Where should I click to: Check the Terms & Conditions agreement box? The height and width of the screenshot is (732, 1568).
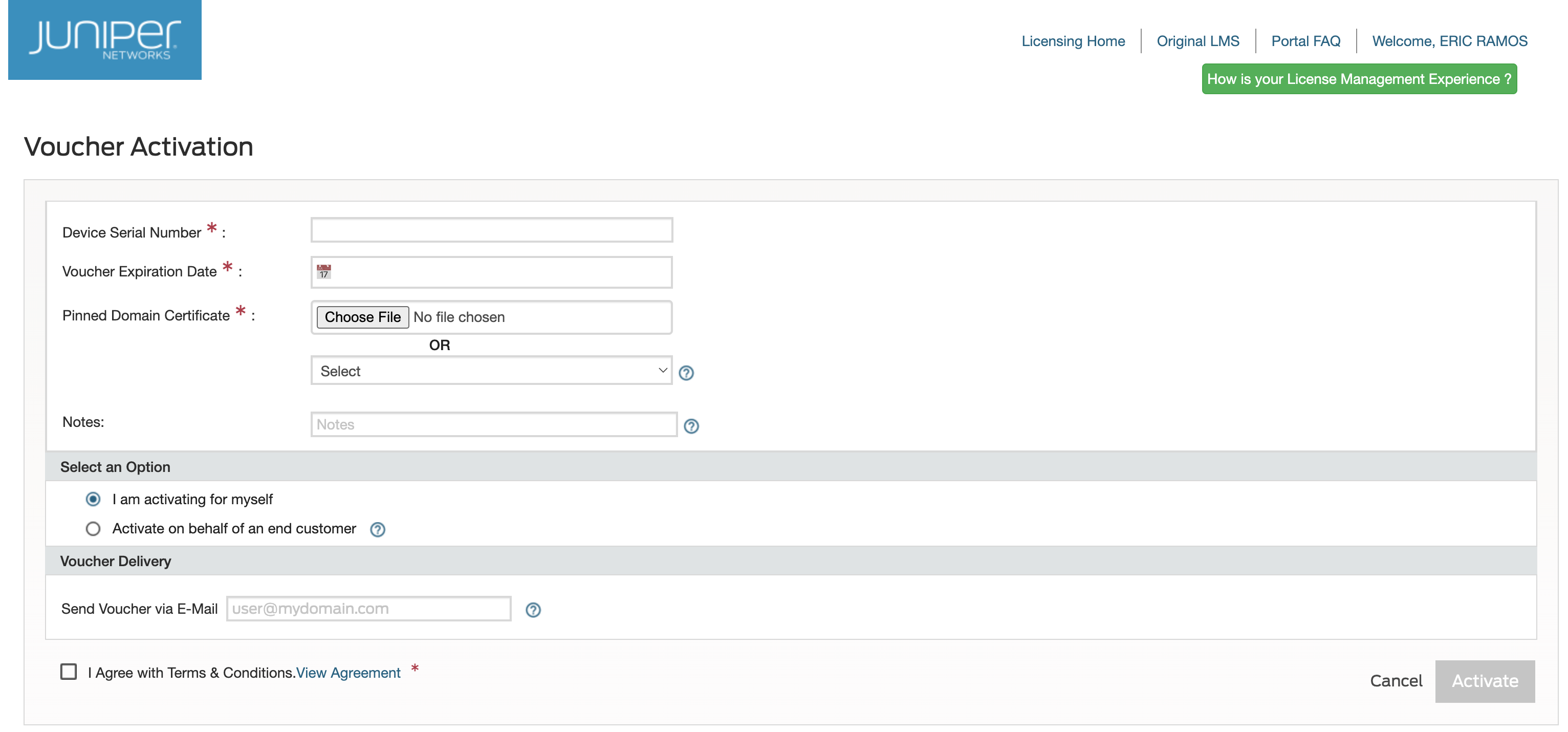[69, 672]
